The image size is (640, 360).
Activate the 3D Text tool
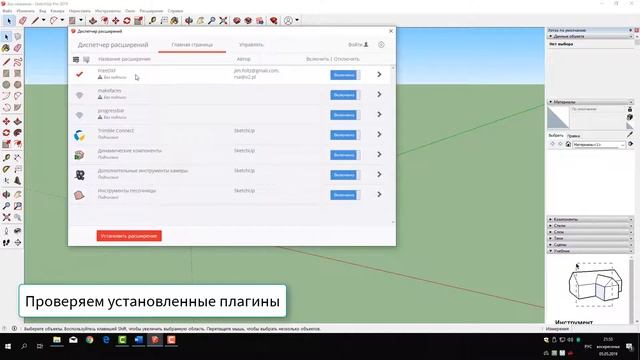tap(18, 180)
